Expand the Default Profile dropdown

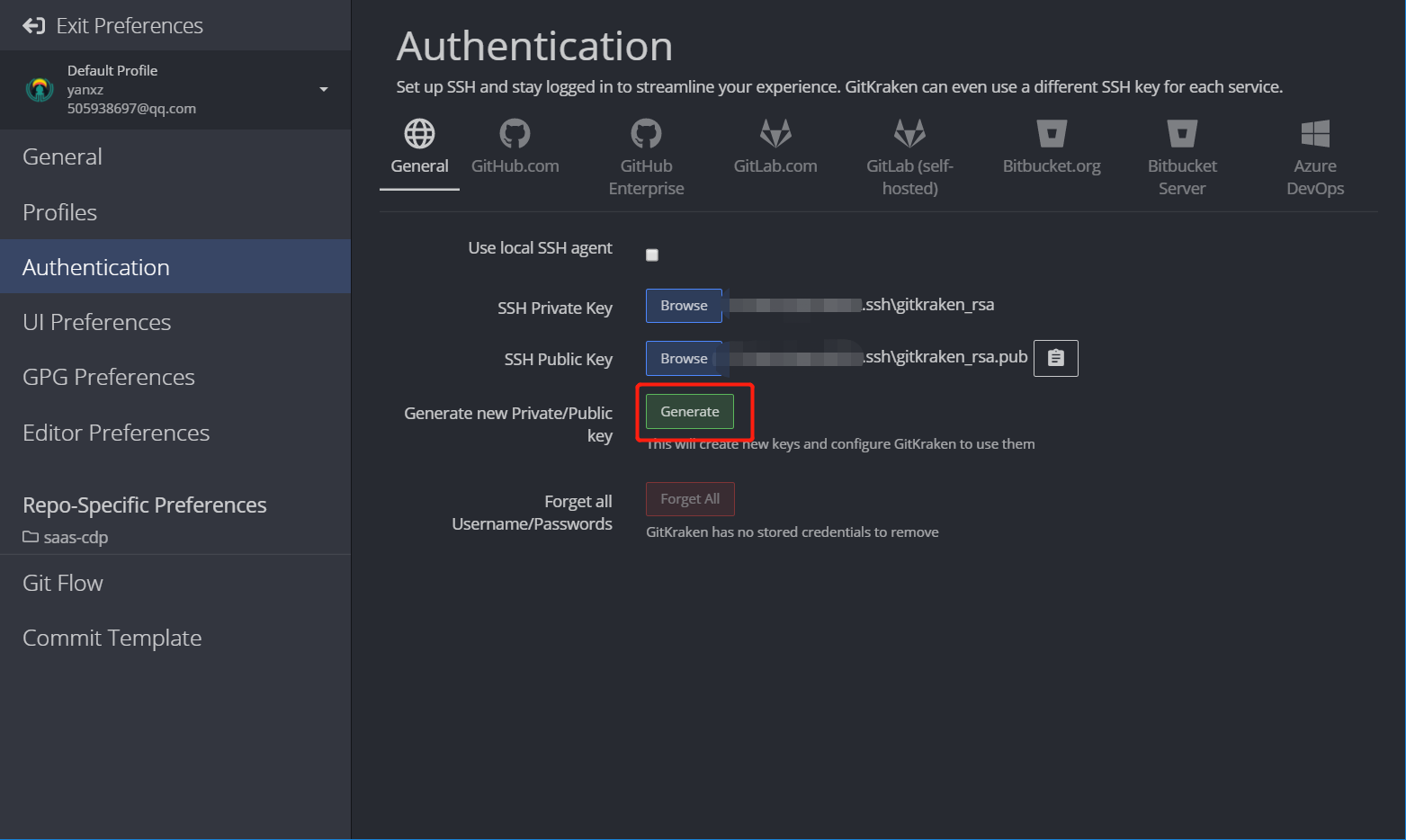coord(323,89)
